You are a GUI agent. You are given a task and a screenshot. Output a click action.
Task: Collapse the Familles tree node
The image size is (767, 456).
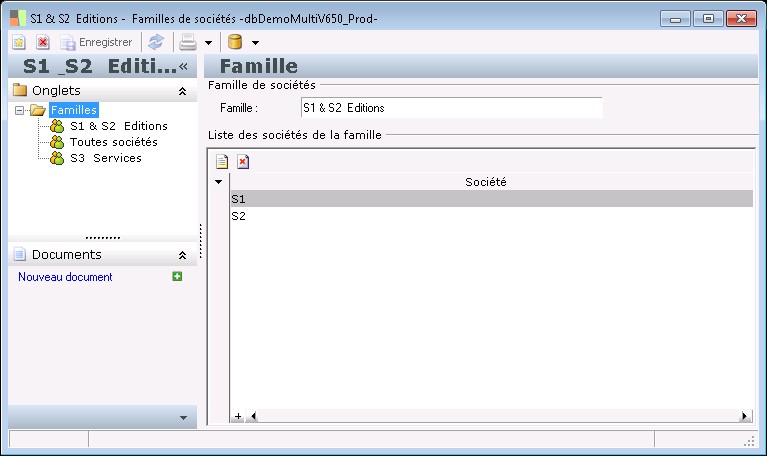click(19, 111)
